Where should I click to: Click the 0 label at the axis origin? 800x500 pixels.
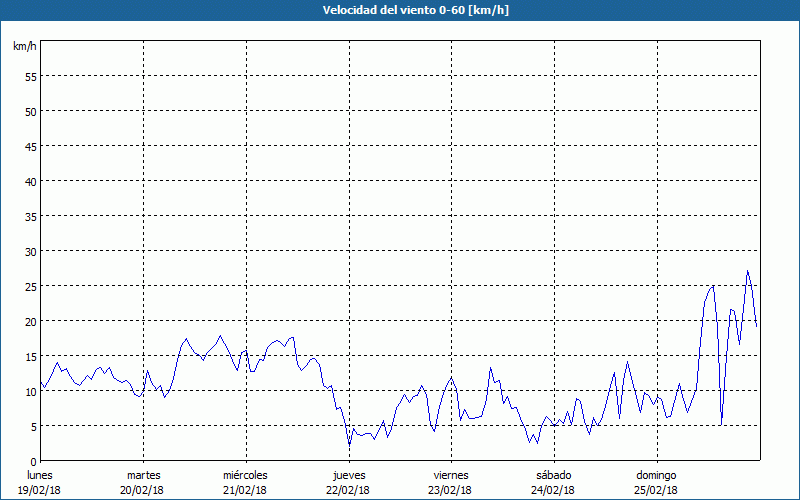coord(33,461)
